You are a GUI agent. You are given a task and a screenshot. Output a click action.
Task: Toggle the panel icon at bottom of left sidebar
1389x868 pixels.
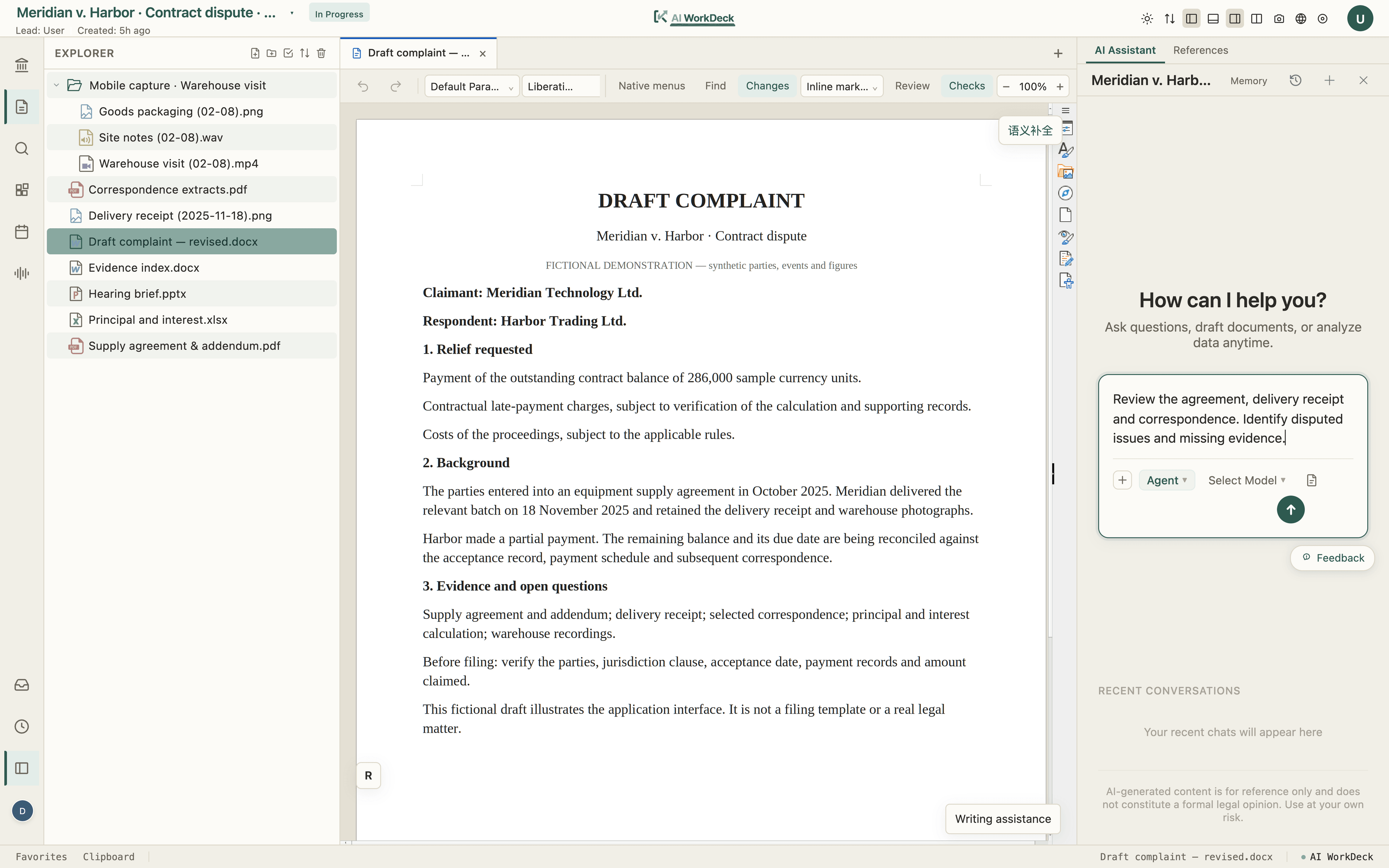22,768
